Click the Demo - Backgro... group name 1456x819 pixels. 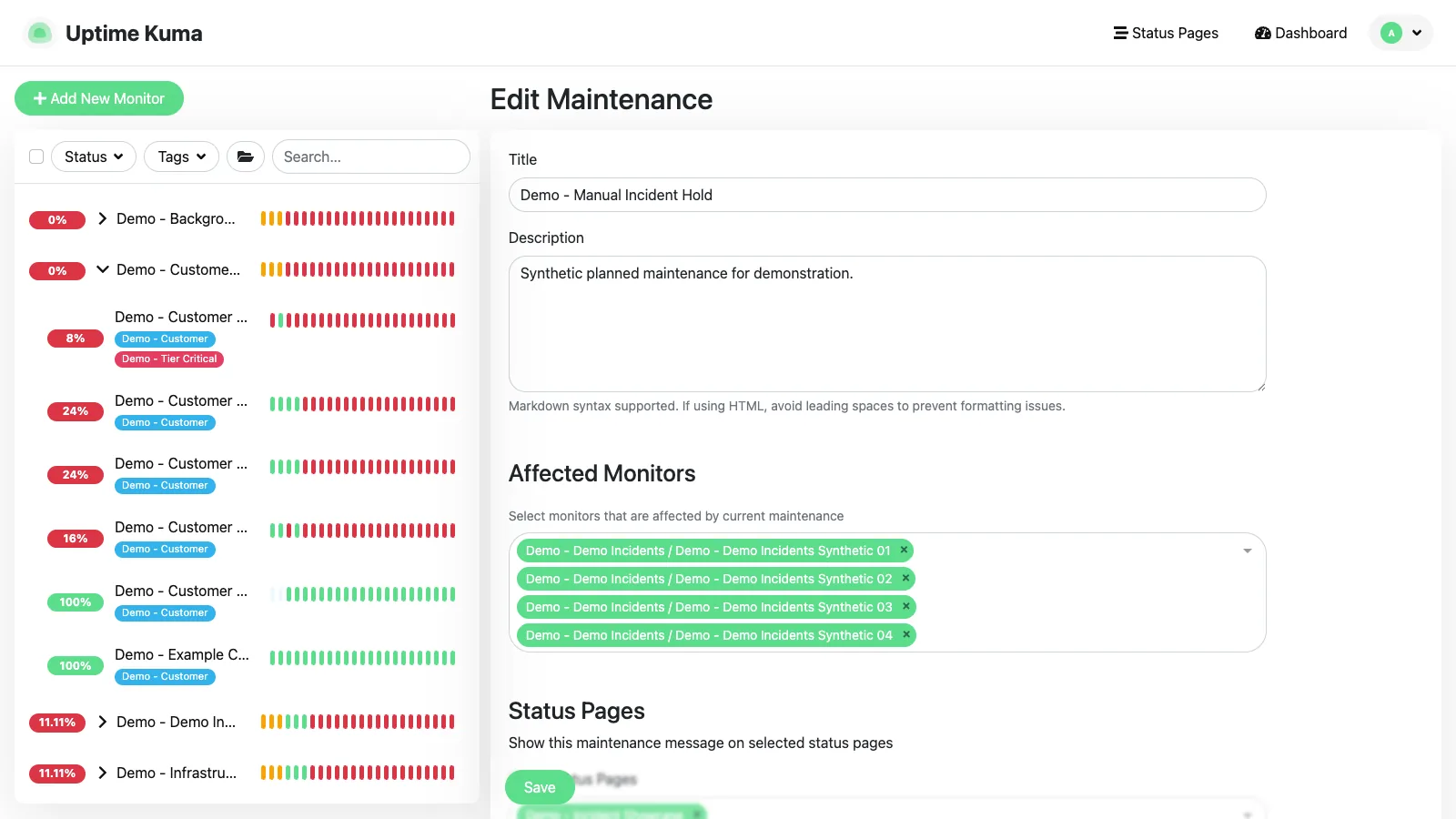[x=176, y=218]
